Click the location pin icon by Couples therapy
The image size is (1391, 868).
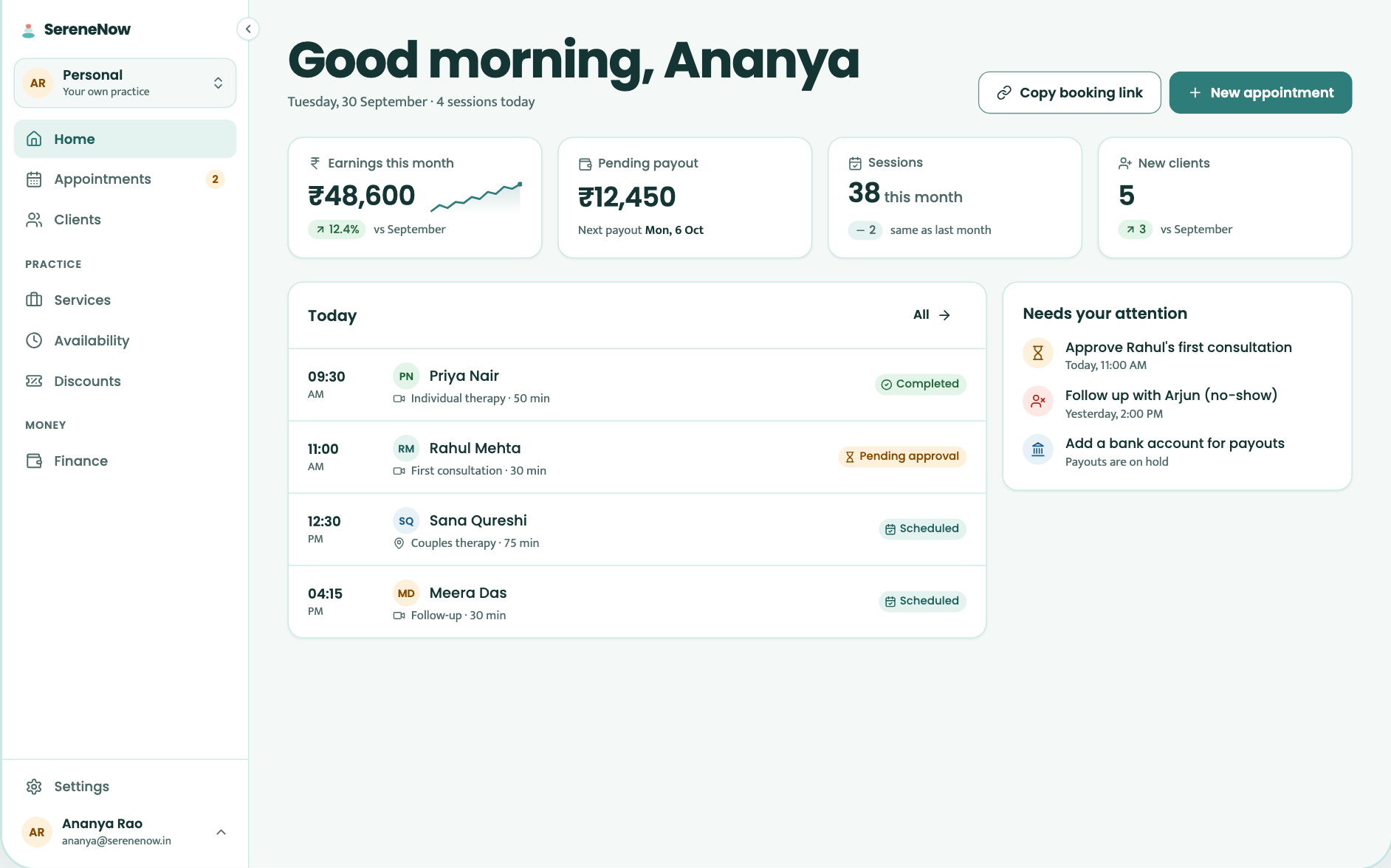399,543
